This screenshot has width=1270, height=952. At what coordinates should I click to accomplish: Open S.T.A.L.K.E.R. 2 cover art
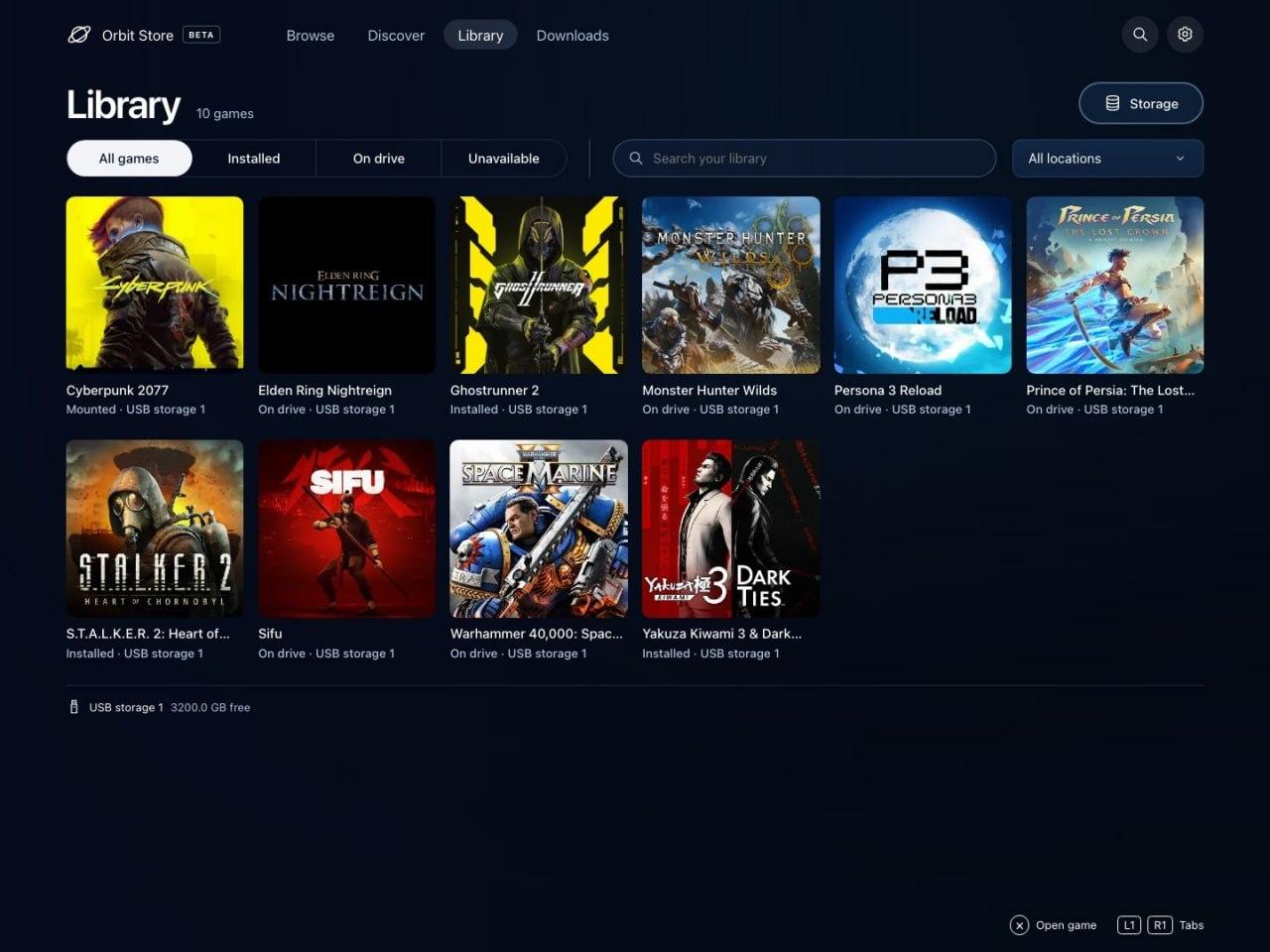coord(155,529)
